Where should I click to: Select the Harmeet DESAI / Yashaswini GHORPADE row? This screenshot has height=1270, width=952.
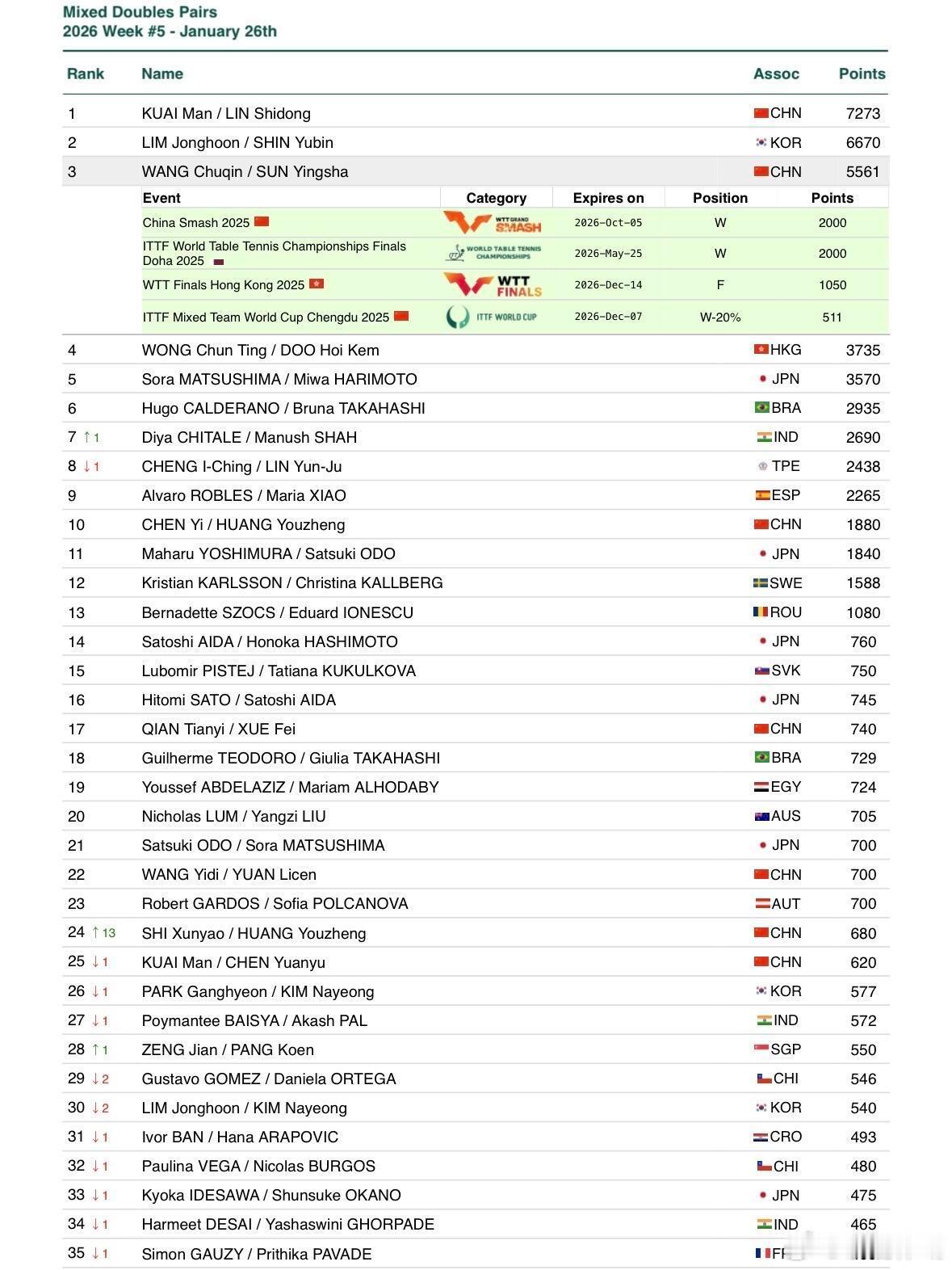point(476,1224)
